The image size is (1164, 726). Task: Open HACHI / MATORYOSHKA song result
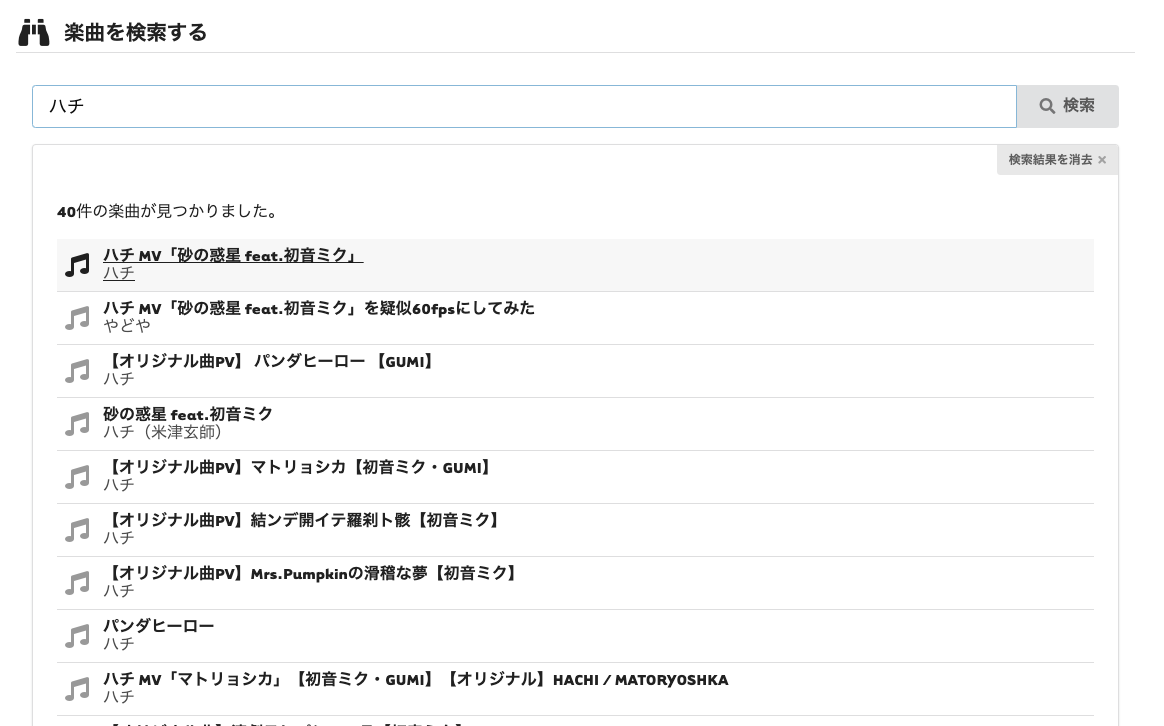coord(575,689)
